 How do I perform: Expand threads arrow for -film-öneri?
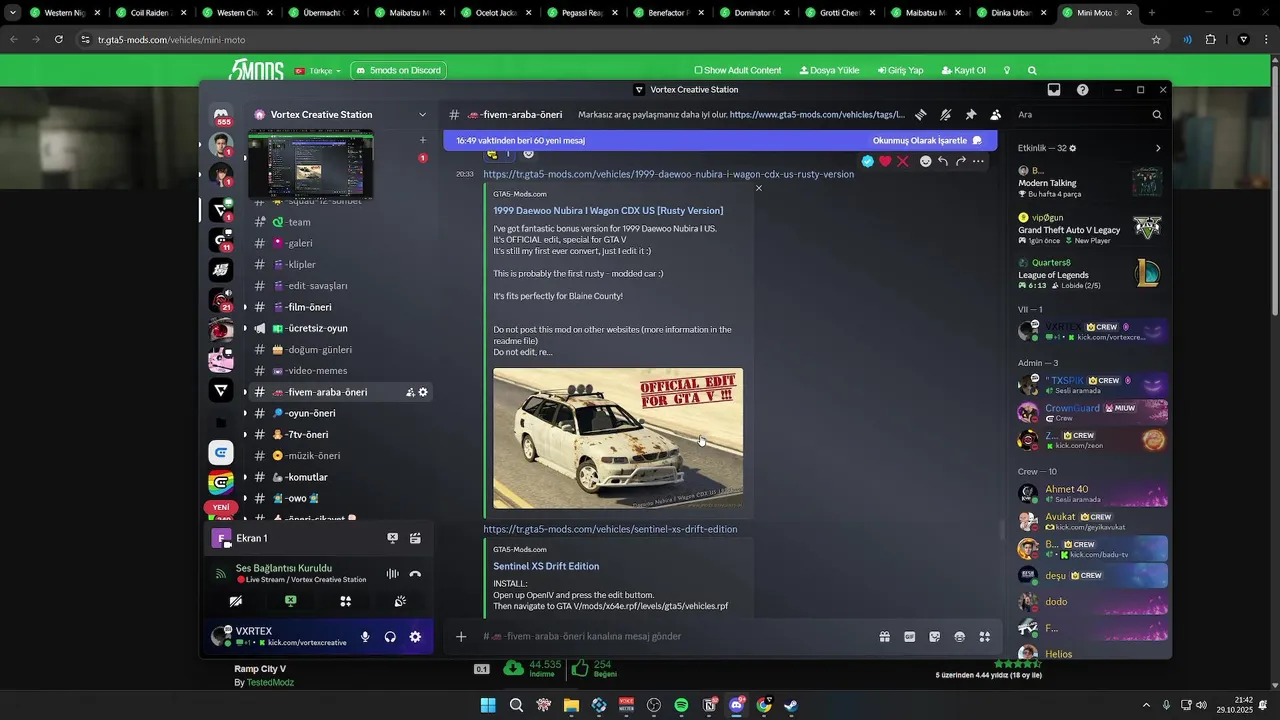tap(245, 307)
